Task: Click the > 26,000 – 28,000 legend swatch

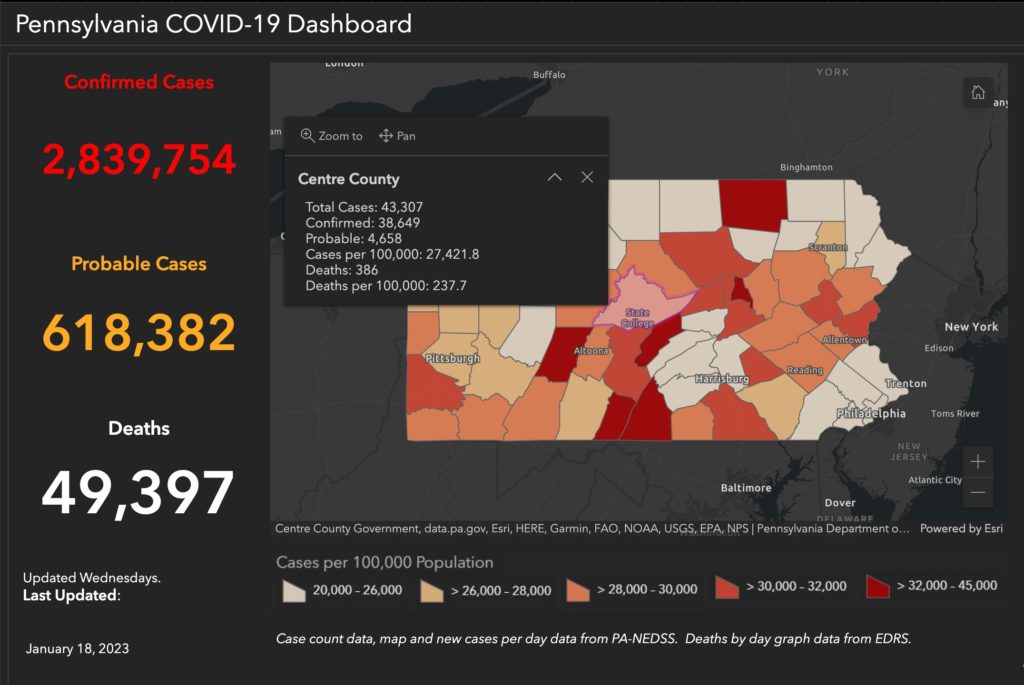Action: 432,591
